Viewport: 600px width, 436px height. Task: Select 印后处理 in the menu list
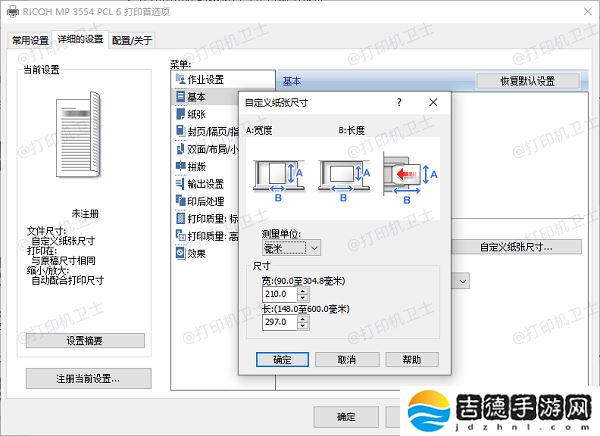205,201
